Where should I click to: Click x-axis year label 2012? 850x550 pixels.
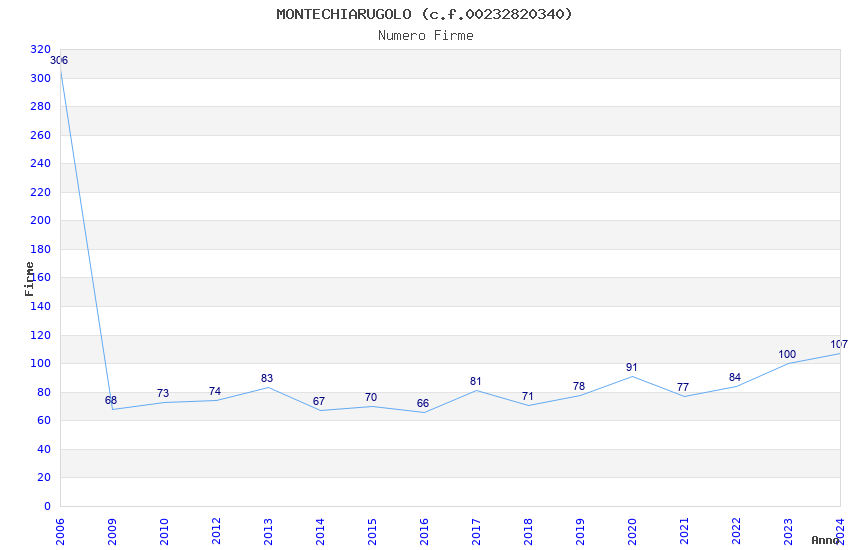(216, 532)
